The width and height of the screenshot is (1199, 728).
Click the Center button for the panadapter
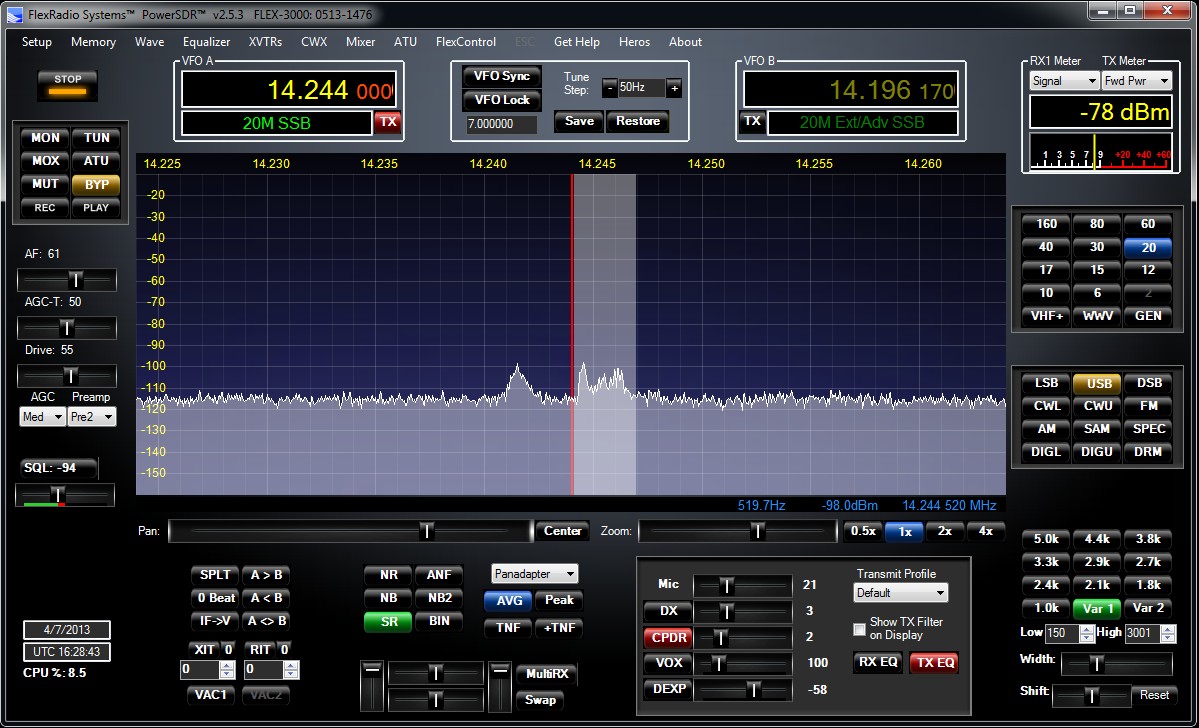click(561, 531)
